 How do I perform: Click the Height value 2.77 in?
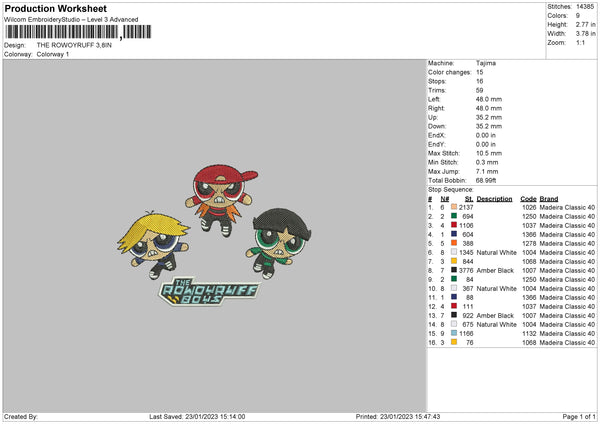coord(585,24)
